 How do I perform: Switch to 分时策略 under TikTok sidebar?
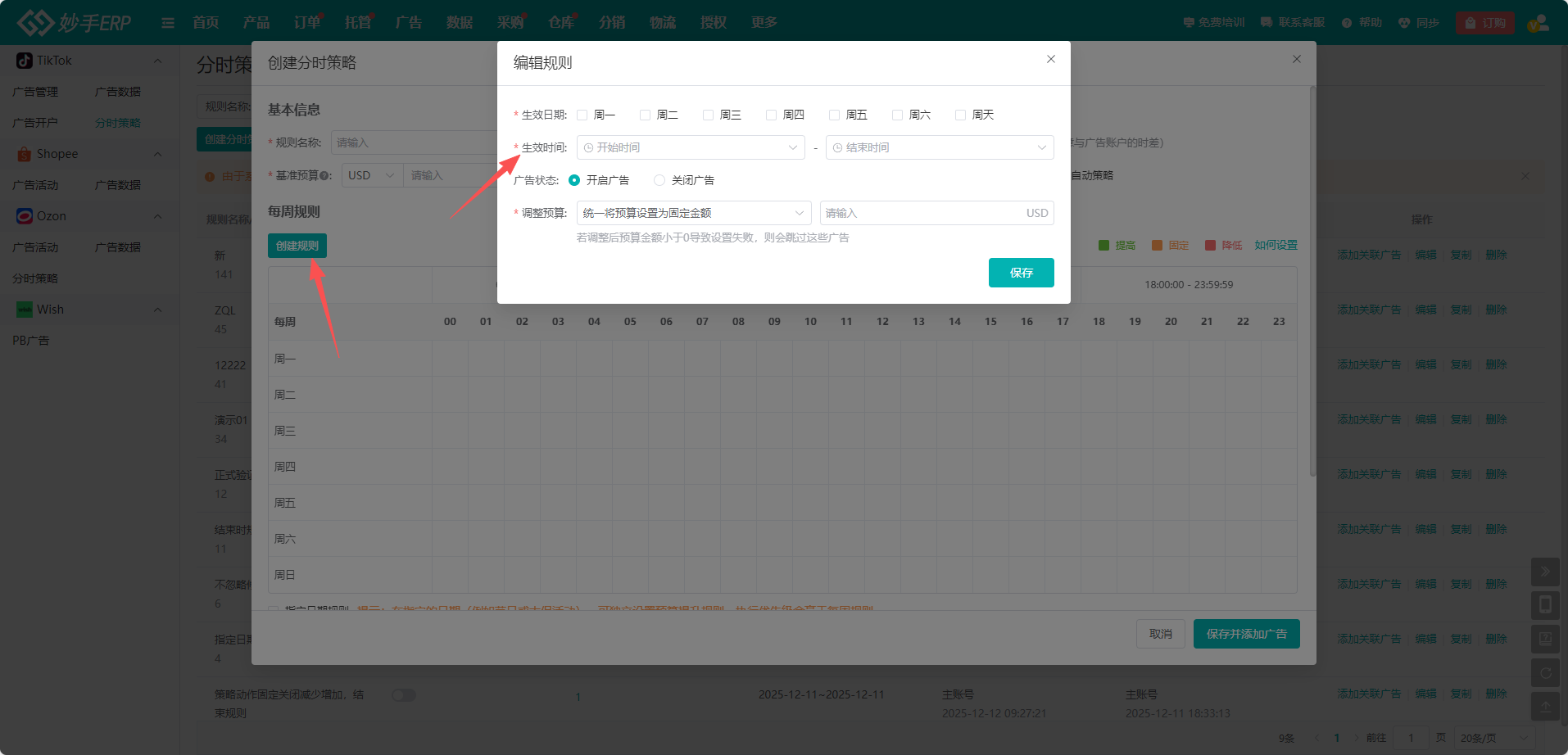pyautogui.click(x=117, y=122)
